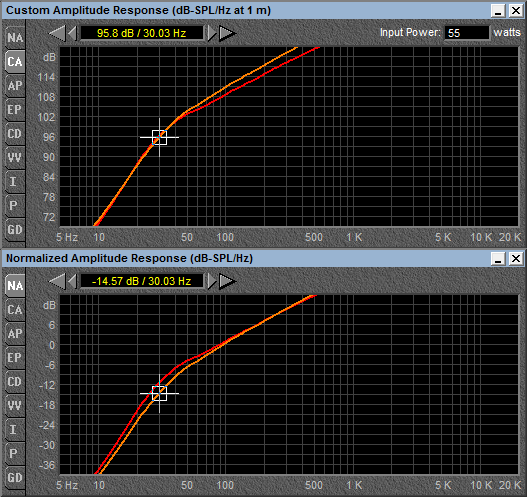527x498 pixels.
Task: Click the large left arrow in the Normalized Amplitude panel
Action: [x=57, y=281]
